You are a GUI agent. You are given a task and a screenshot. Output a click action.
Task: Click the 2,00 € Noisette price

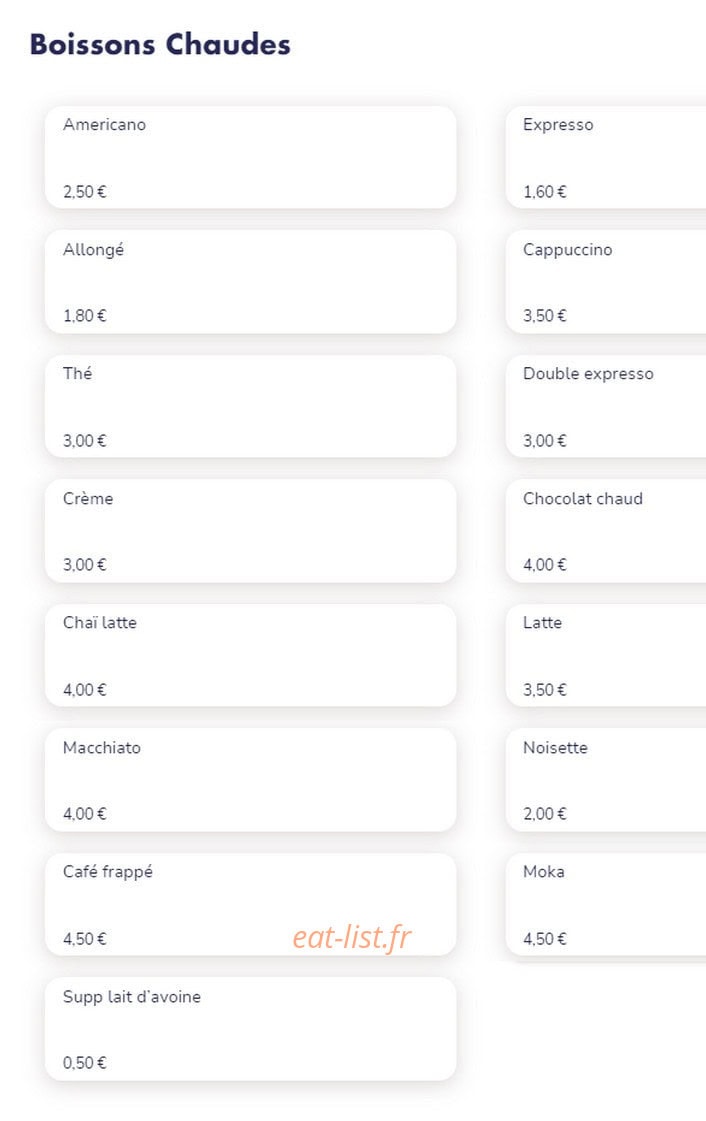[x=545, y=814]
